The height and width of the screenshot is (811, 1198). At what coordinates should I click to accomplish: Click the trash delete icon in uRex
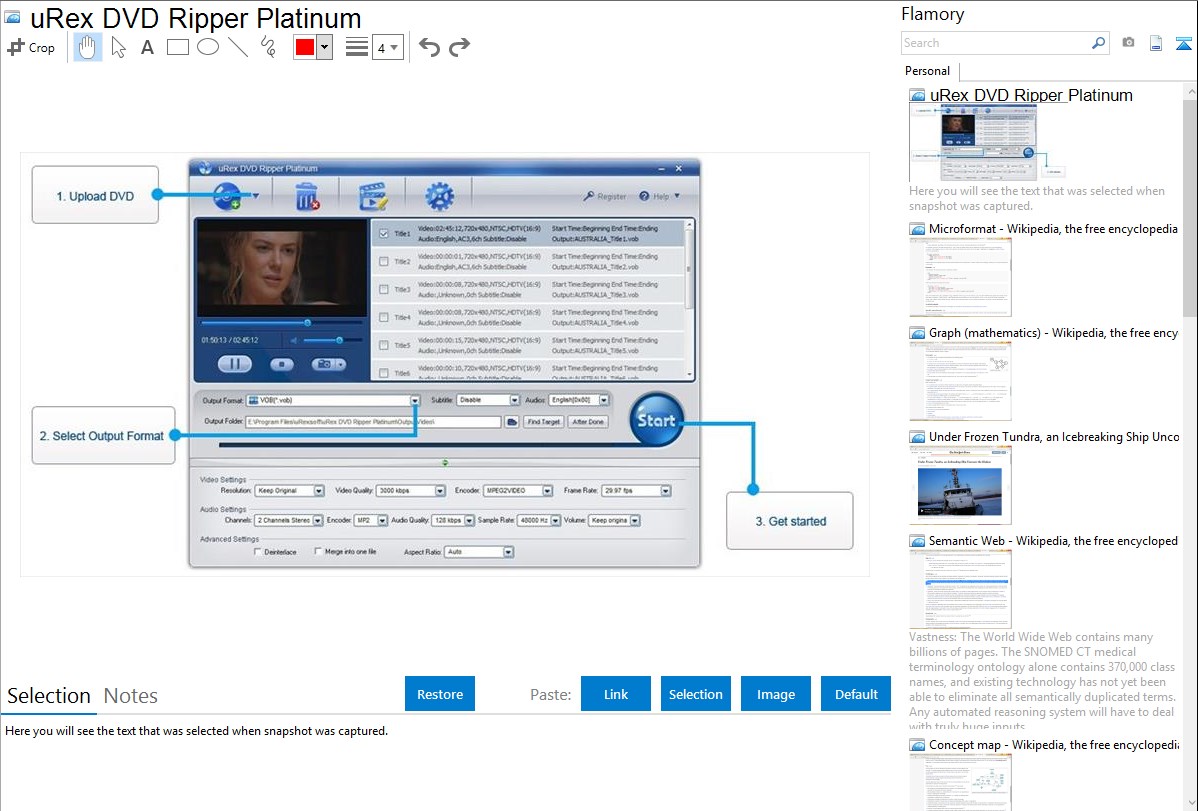pos(306,196)
